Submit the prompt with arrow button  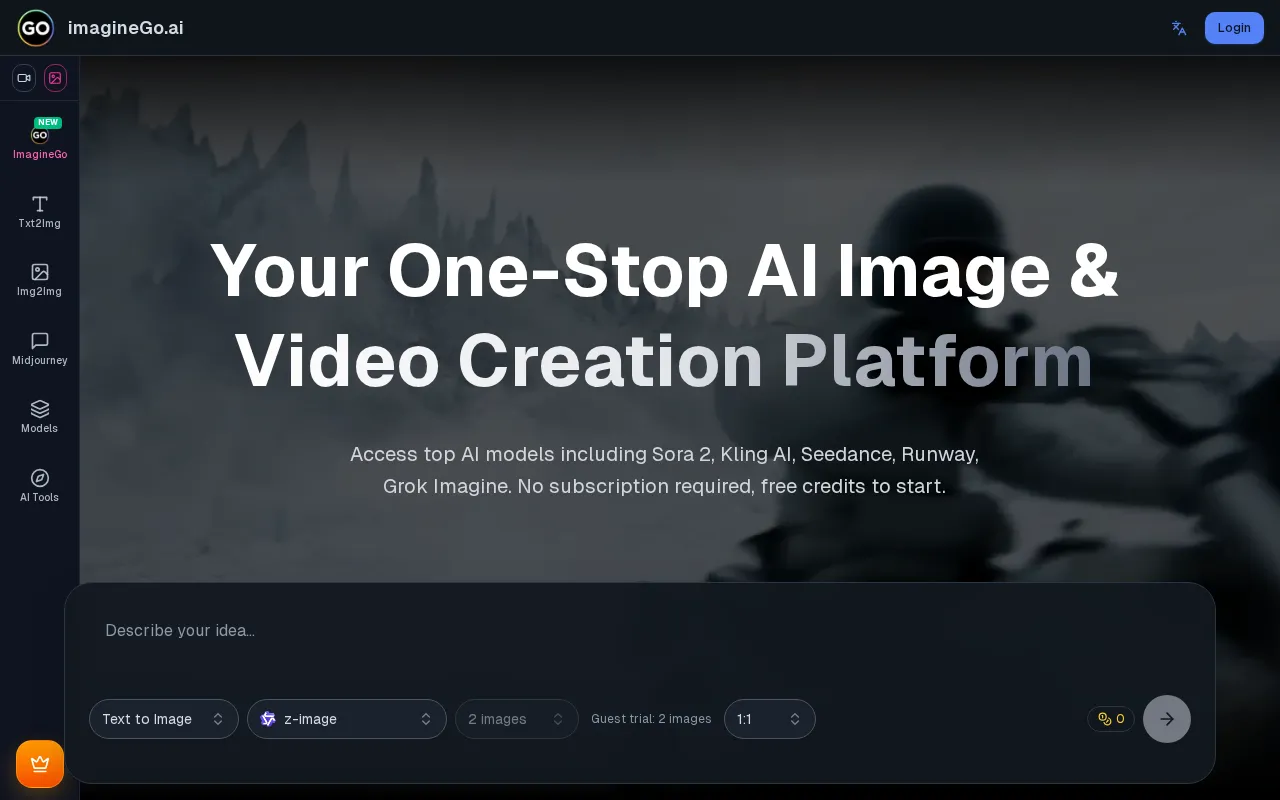[1167, 719]
